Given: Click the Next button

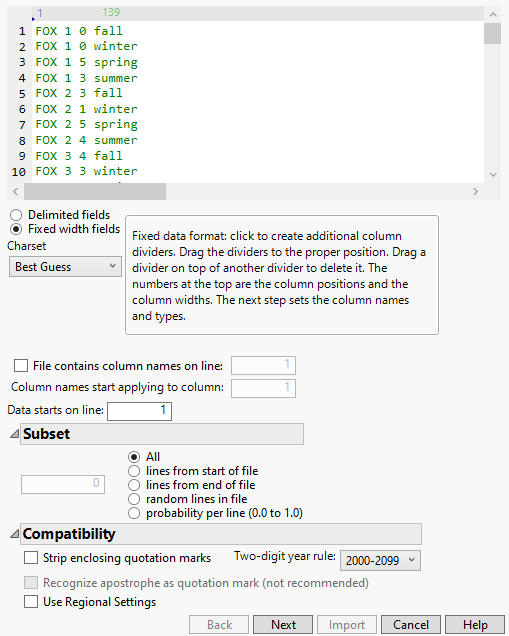Looking at the screenshot, I should coord(283,625).
